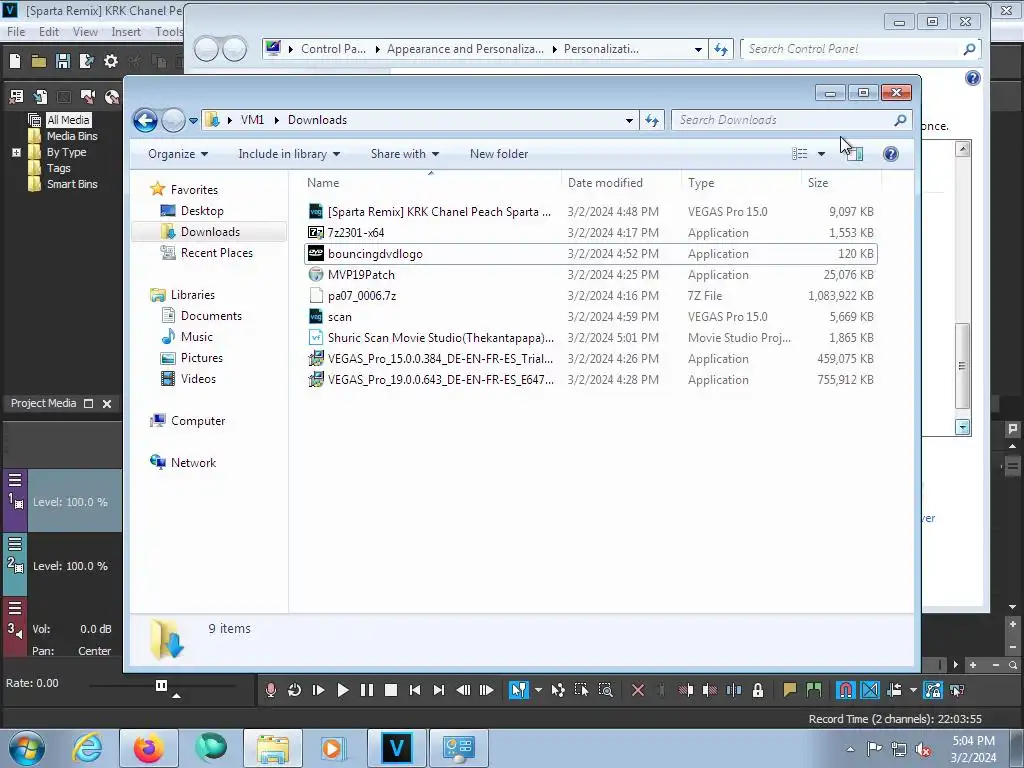Launch Firefox from the taskbar
This screenshot has width=1024, height=768.
tap(148, 748)
